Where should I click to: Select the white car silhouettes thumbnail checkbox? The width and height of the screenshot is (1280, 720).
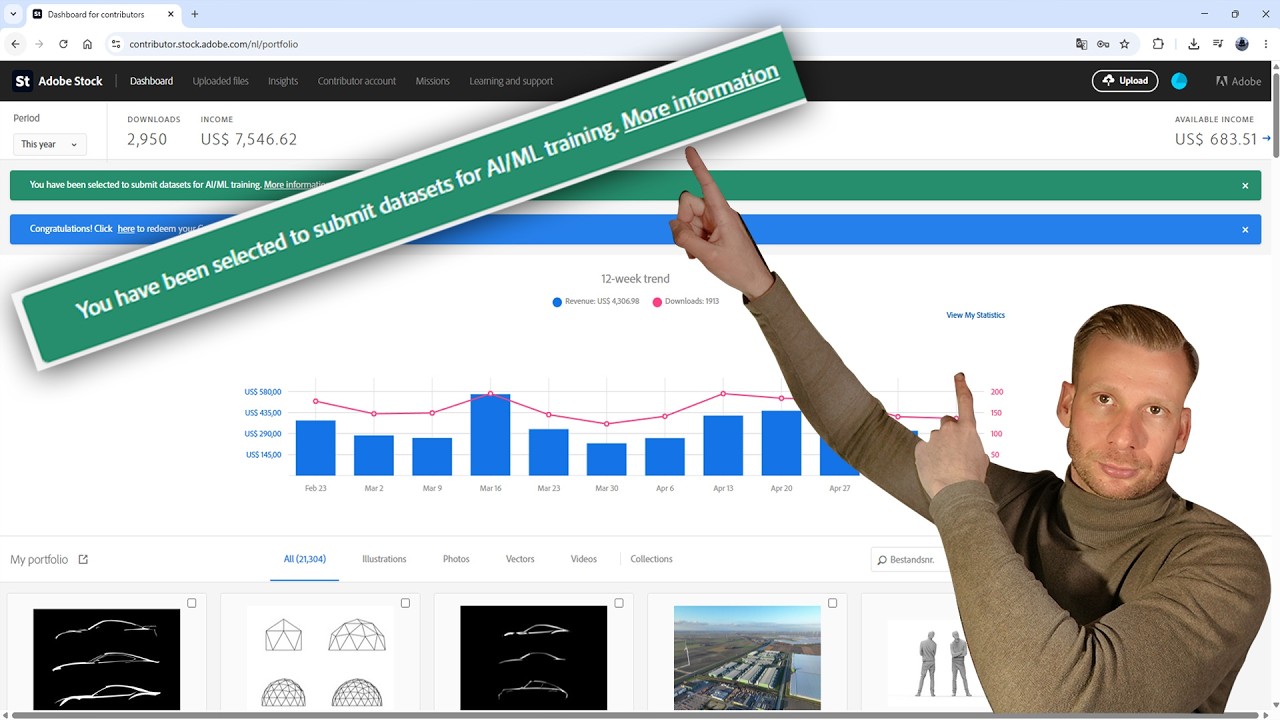(x=192, y=603)
